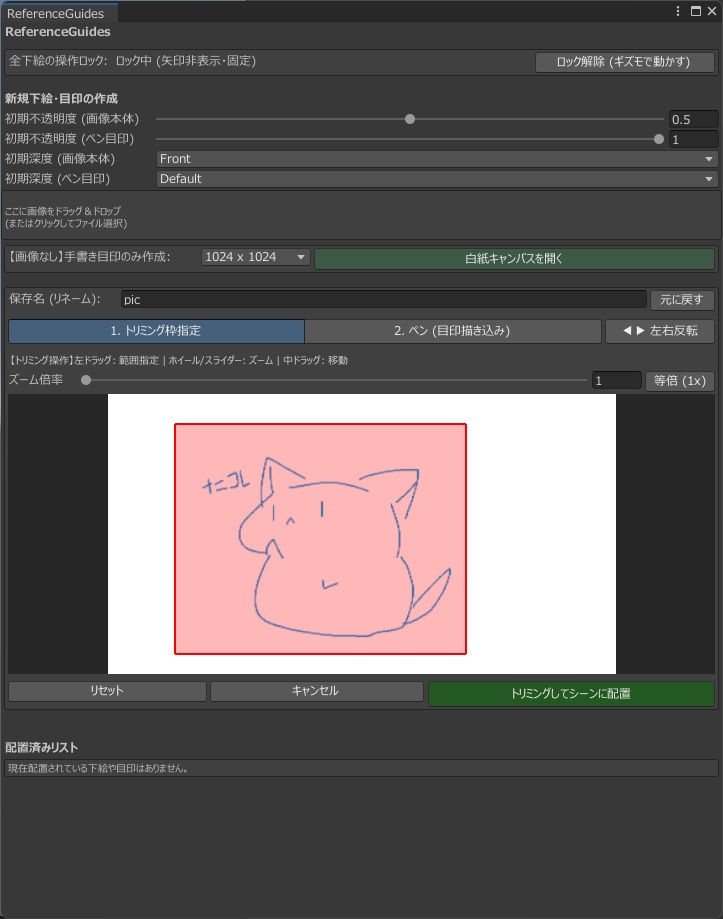Open the 初期深度 (ペン目印) Default dropdown
Viewport: 723px width, 919px height.
point(437,179)
